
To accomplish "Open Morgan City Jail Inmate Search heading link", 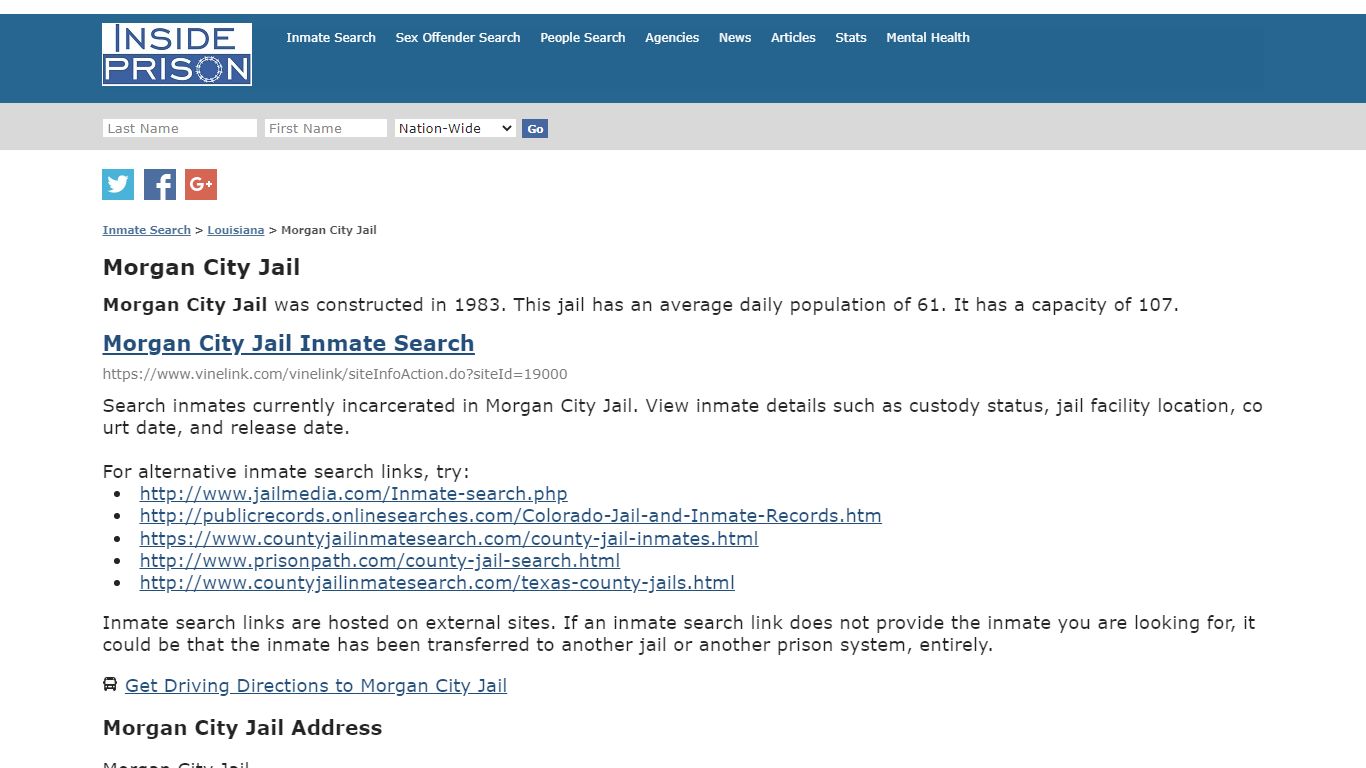I will (x=288, y=343).
